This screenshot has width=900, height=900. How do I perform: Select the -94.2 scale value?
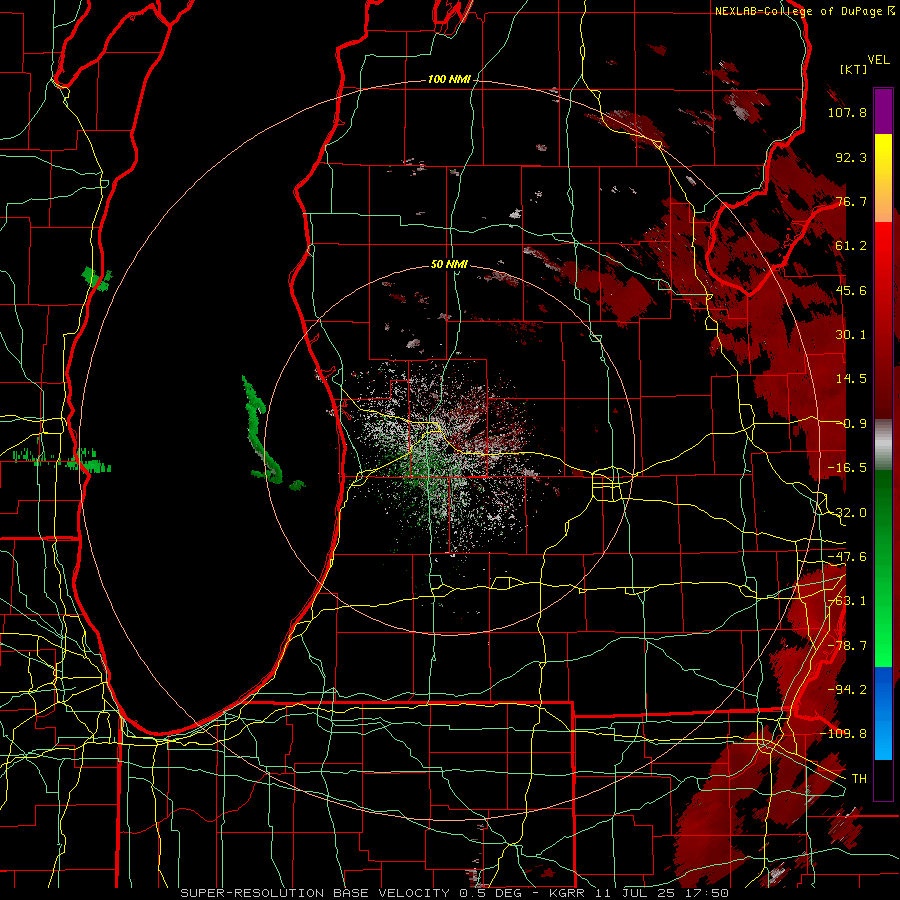847,689
